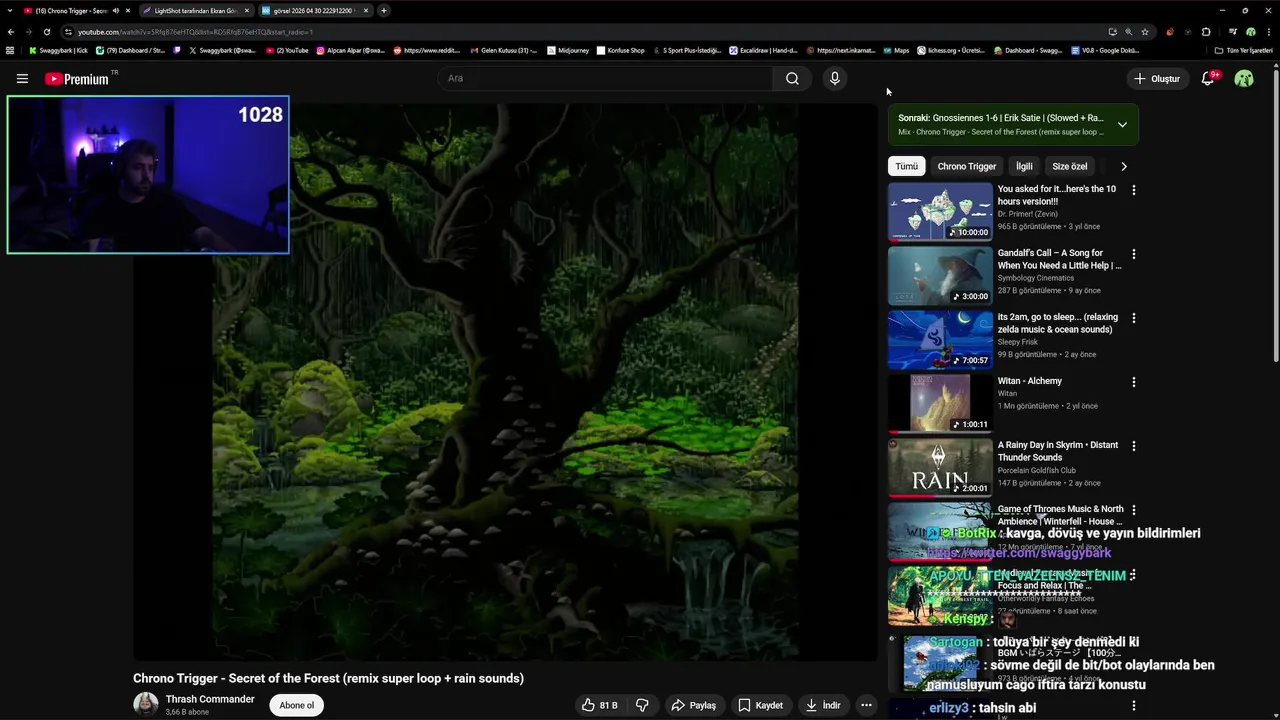
Task: Open Tüm Yer İşaretleri bookmarks folder
Action: click(1244, 50)
